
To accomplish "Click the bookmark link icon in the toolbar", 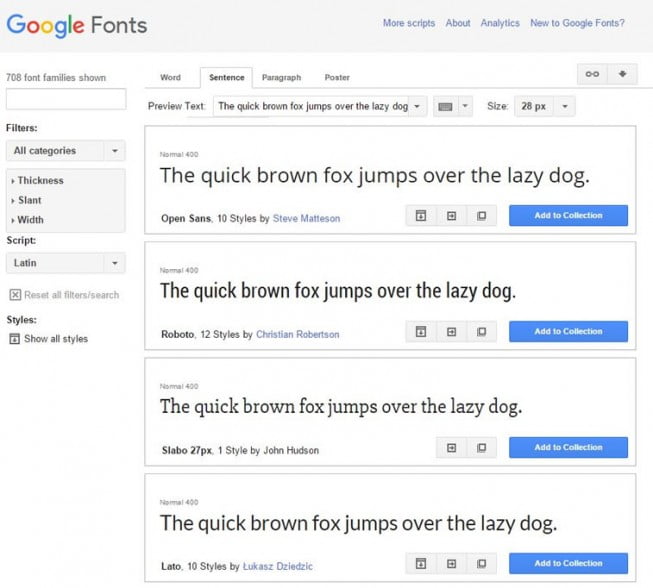I will click(x=592, y=75).
